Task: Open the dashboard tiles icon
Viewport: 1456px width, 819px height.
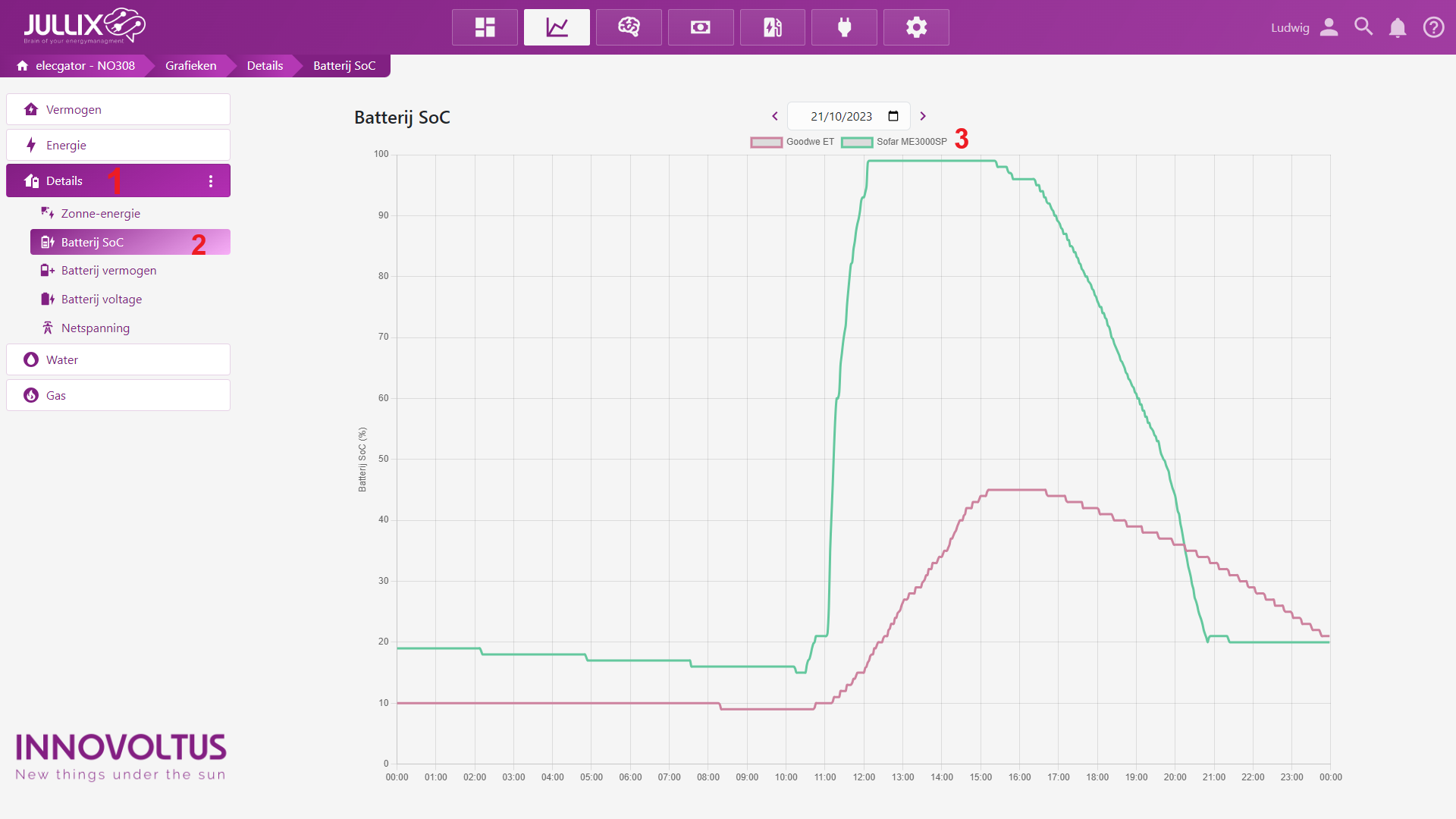Action: [x=485, y=27]
